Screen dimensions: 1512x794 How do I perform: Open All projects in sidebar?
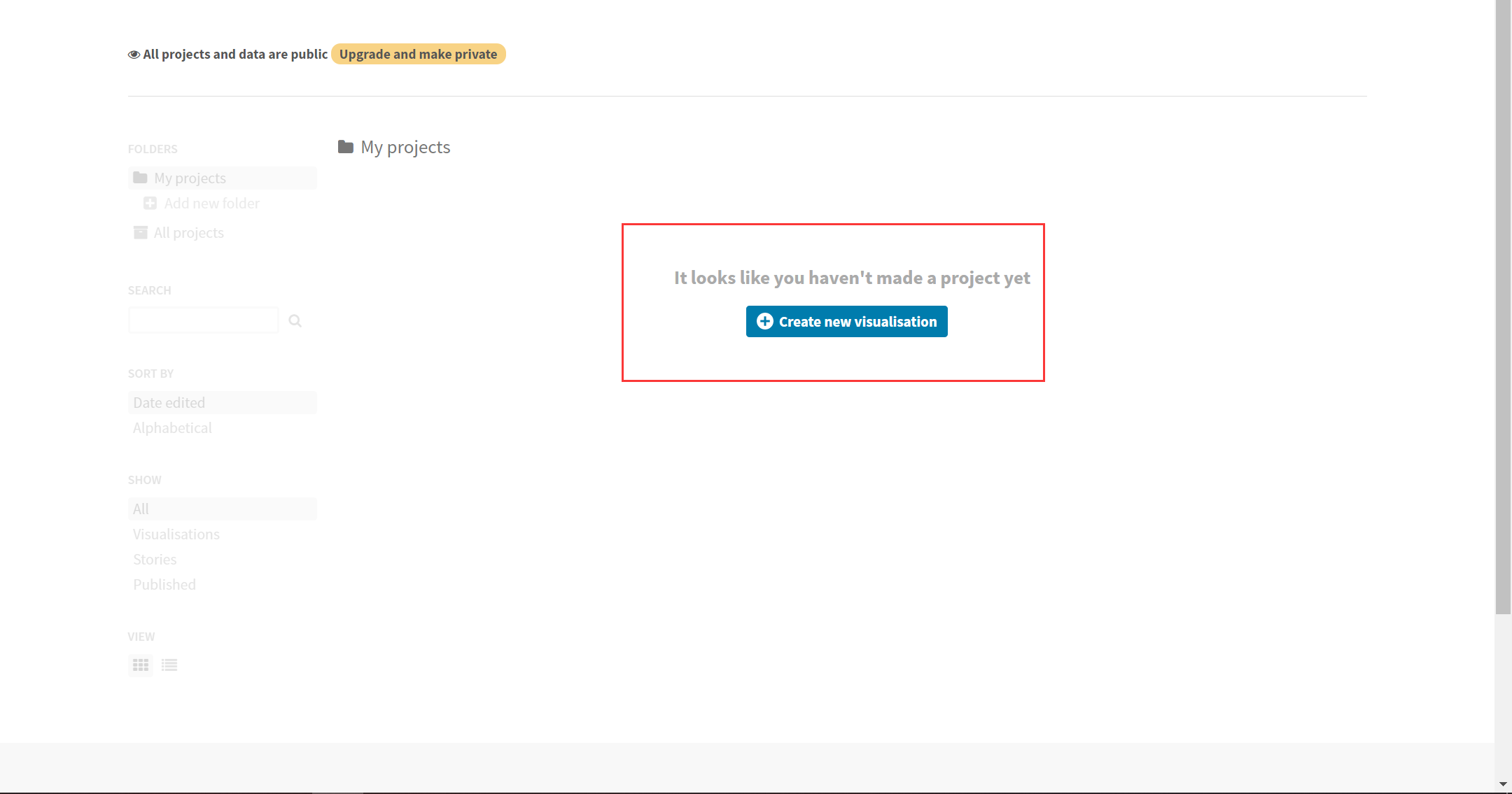189,233
